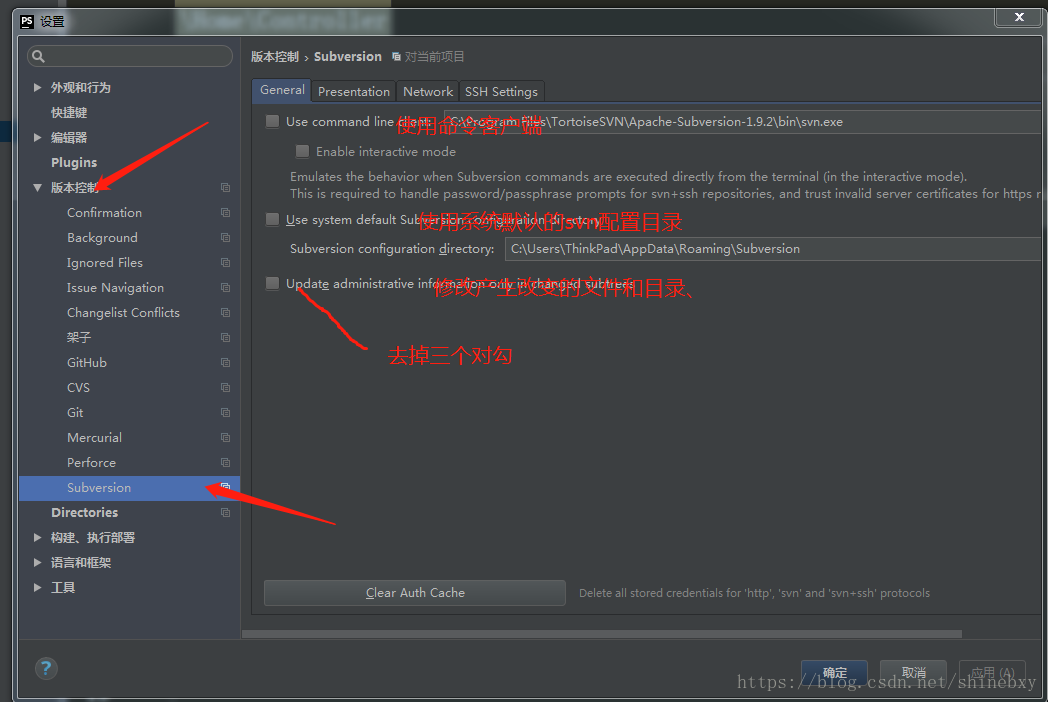Click project icon beside Mercurial
Screen dimensions: 1048x702
tap(225, 437)
